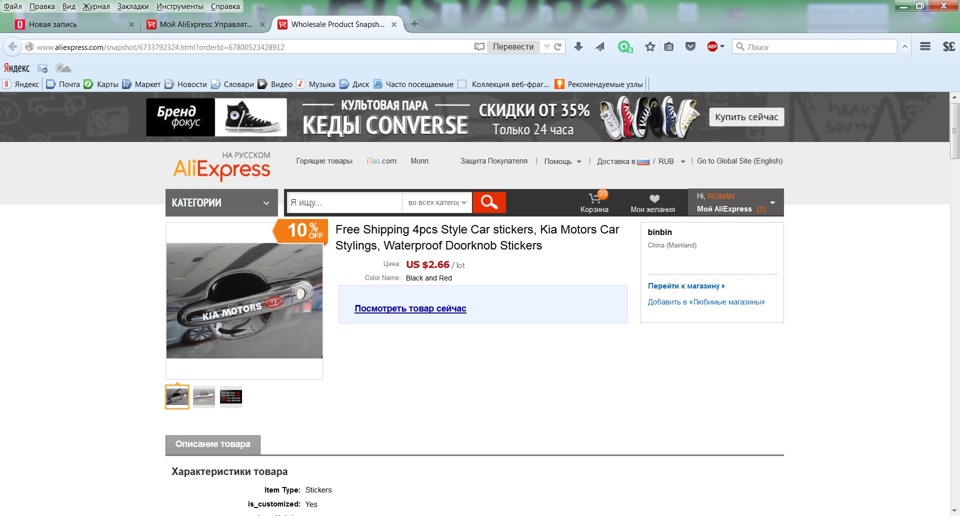The height and width of the screenshot is (516, 960).
Task: Open Доставка в / RUB dropdown
Action: tap(641, 162)
